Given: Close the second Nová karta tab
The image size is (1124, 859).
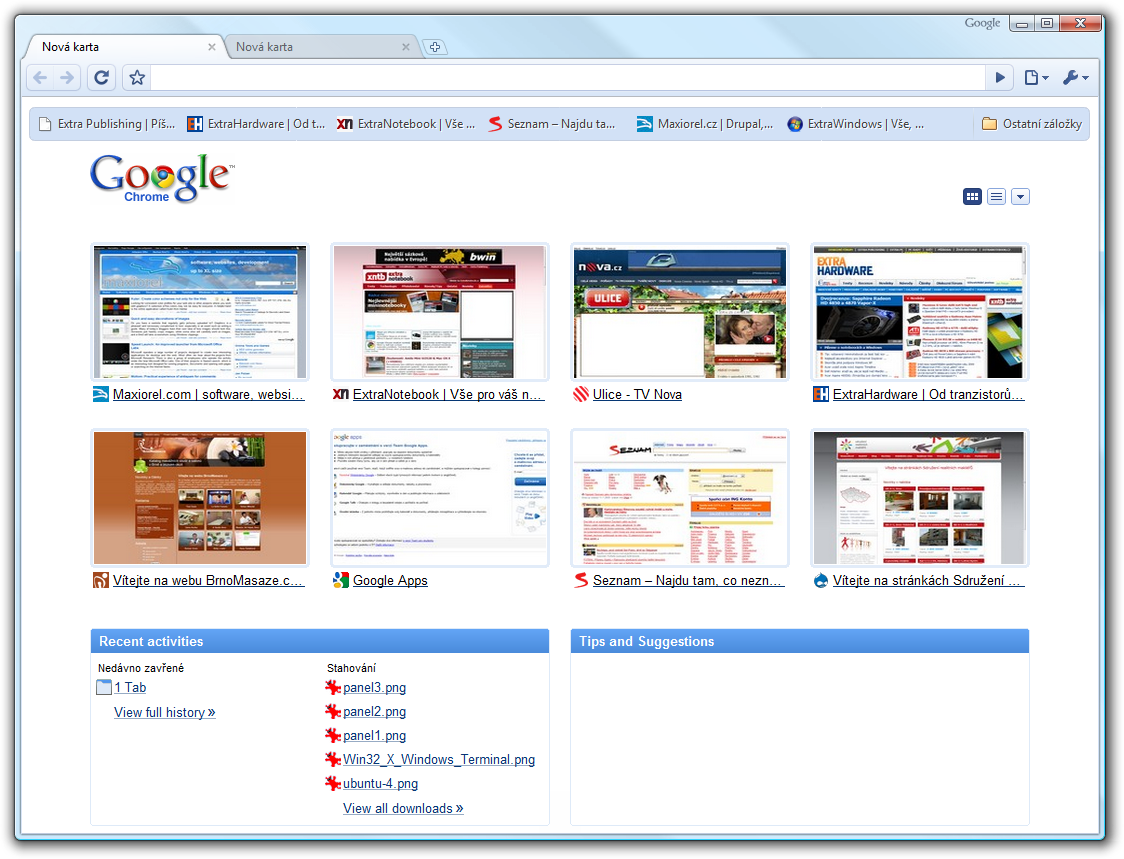Looking at the screenshot, I should click(x=406, y=47).
